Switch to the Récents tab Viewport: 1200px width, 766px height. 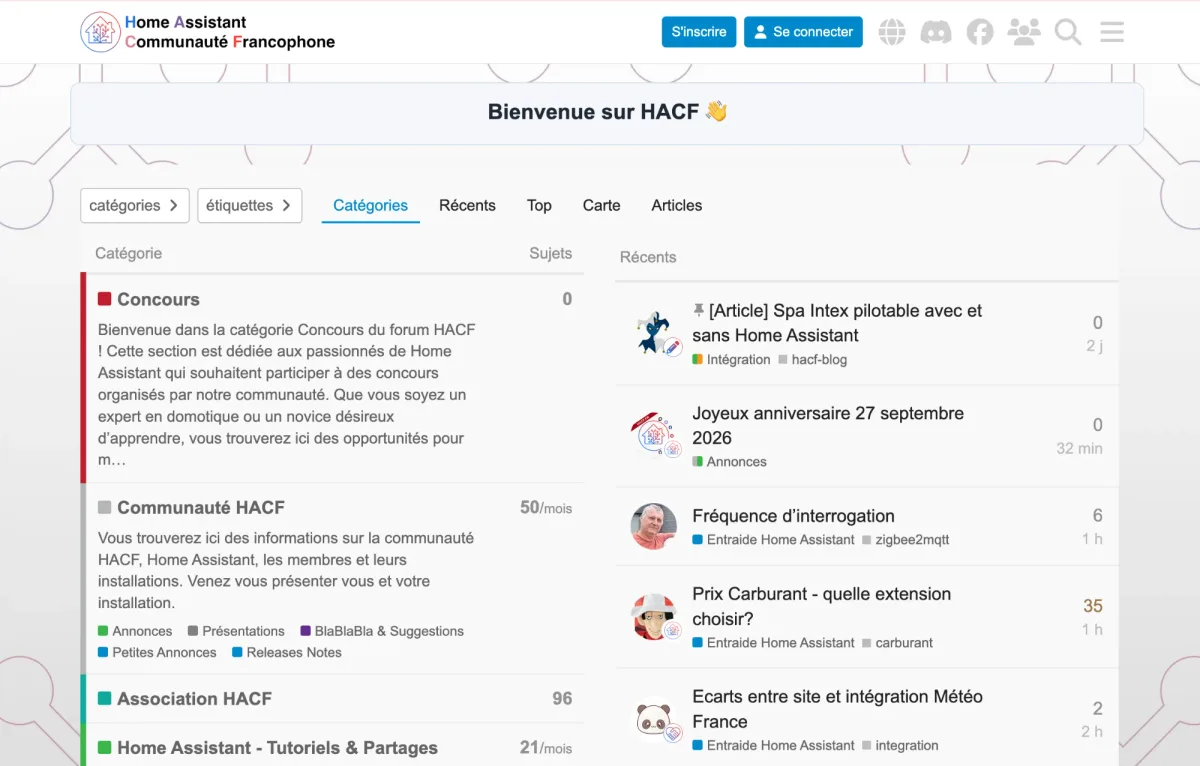click(467, 205)
